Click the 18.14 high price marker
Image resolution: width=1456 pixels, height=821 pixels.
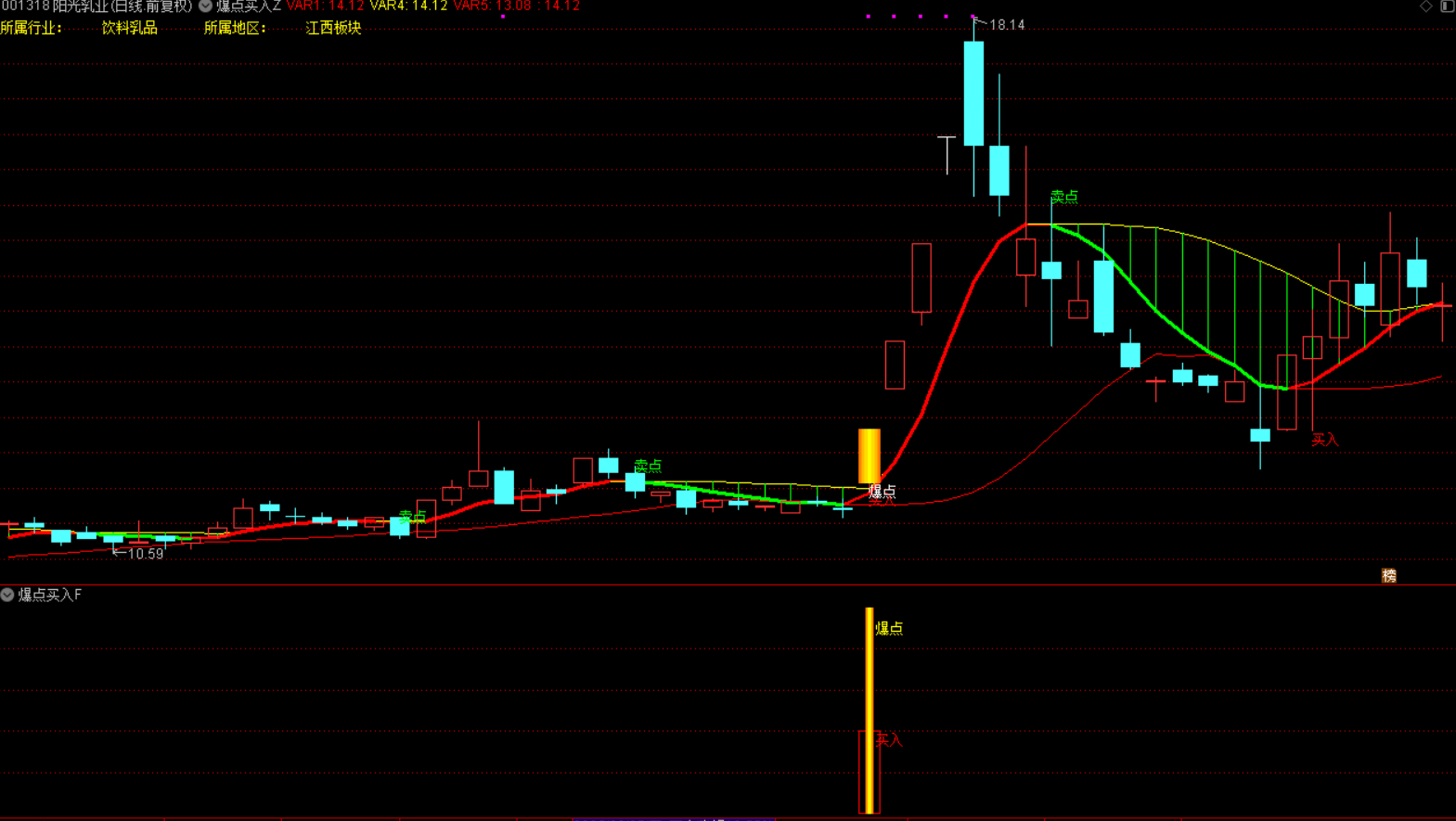[x=1007, y=25]
